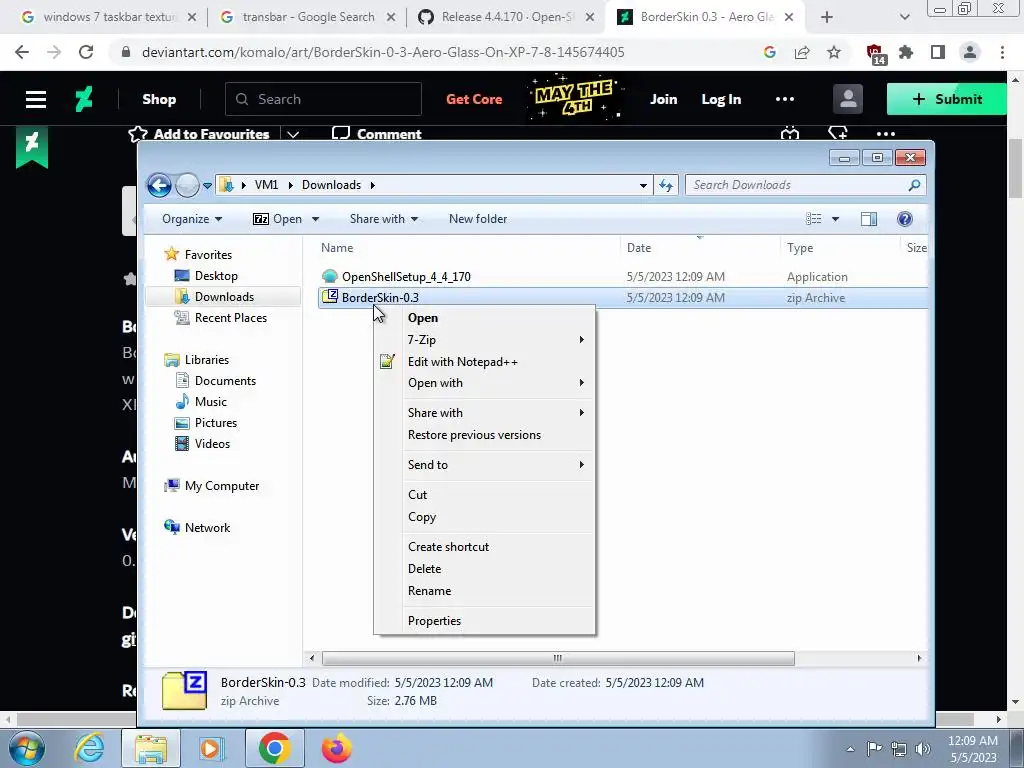
Task: Switch to the transbar Google Search tab
Action: 307,18
